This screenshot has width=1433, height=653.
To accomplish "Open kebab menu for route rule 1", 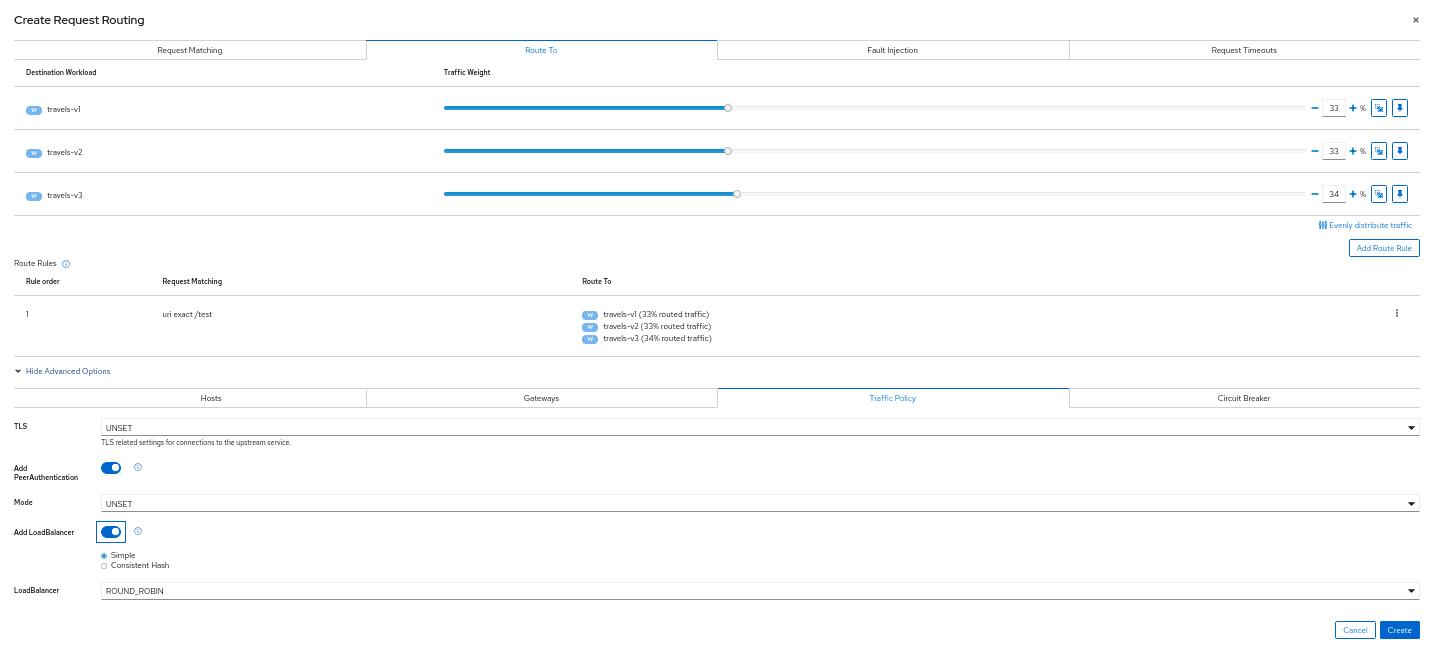I will click(1396, 313).
